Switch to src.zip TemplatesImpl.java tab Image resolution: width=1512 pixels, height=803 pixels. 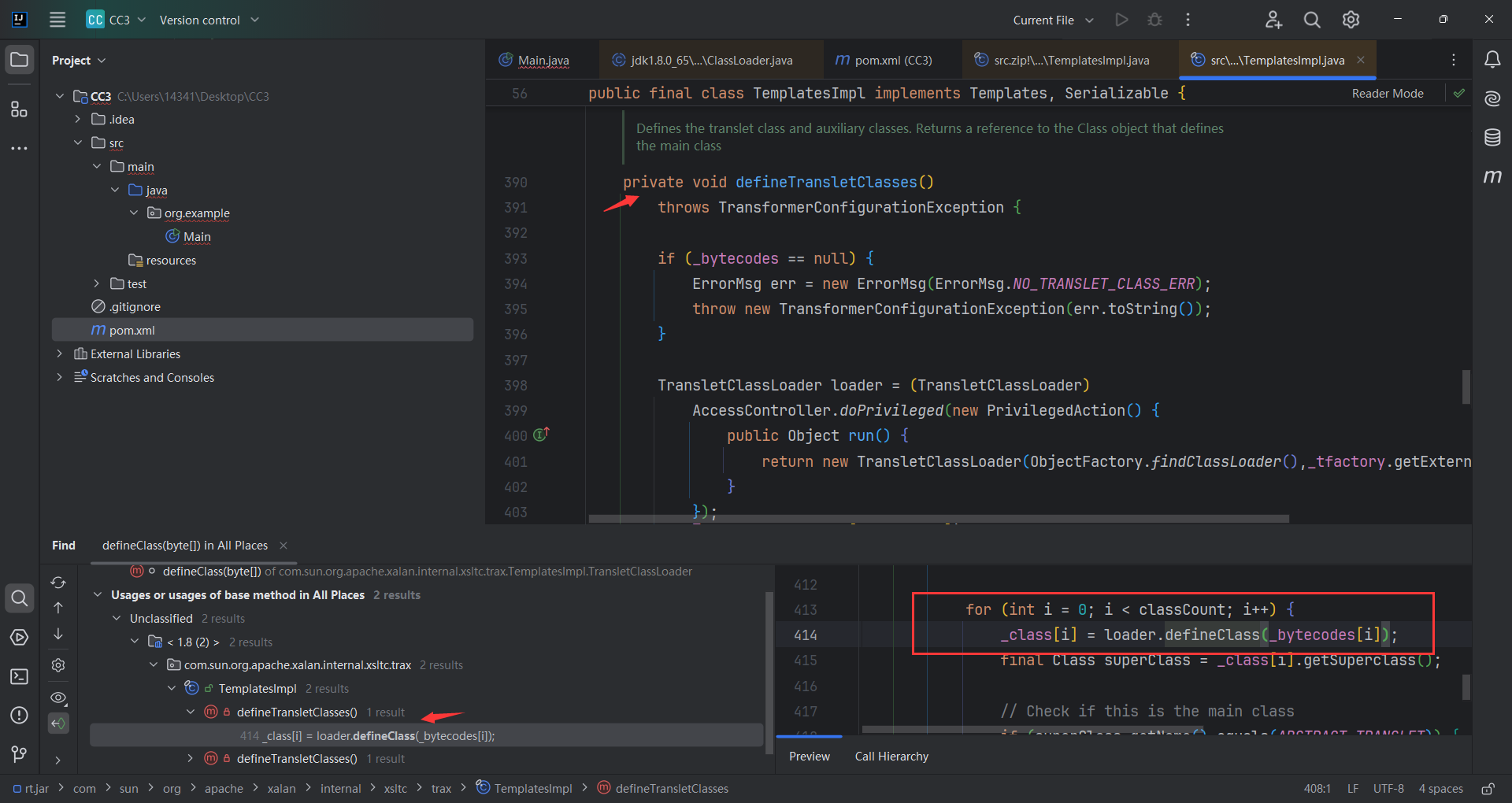pyautogui.click(x=1071, y=60)
